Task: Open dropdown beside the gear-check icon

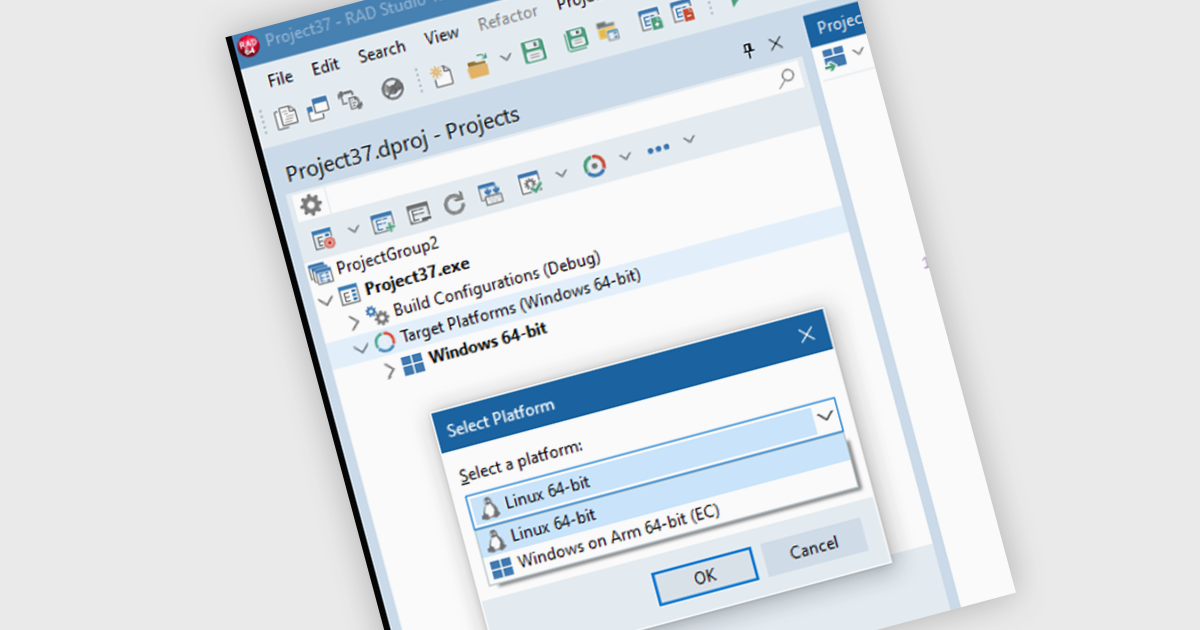Action: (561, 172)
